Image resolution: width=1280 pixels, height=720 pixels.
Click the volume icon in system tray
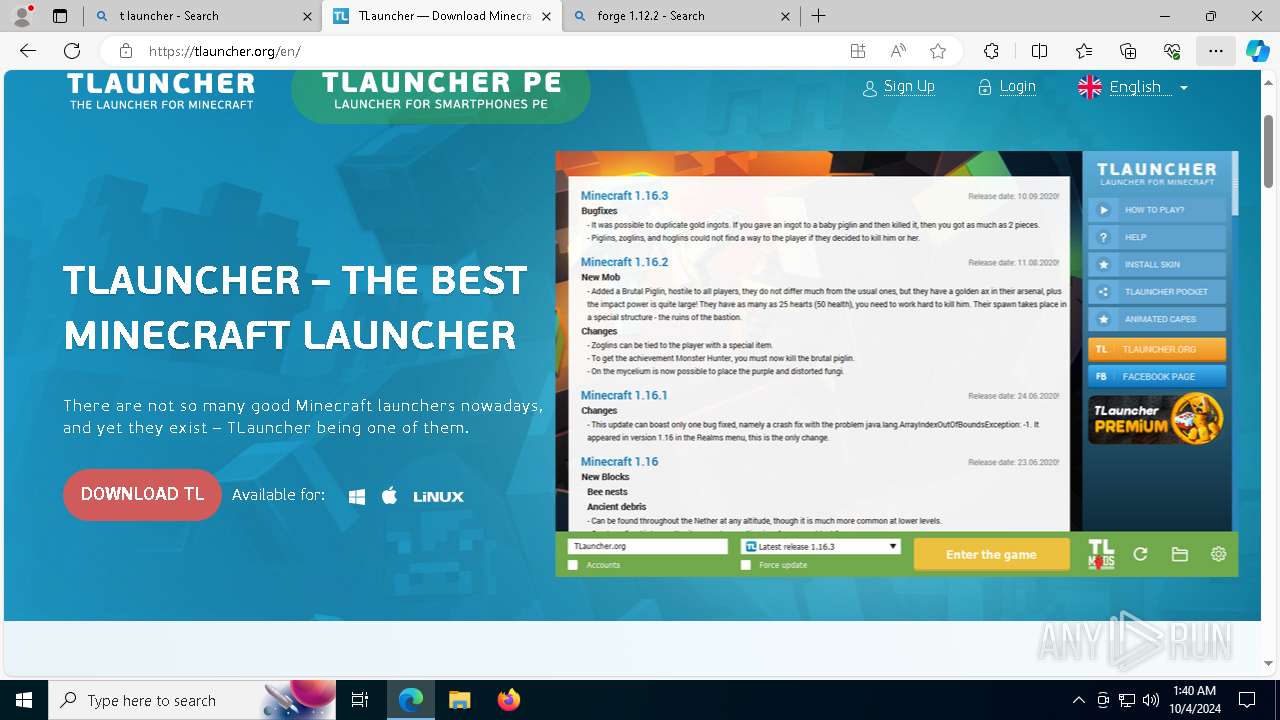[1151, 700]
